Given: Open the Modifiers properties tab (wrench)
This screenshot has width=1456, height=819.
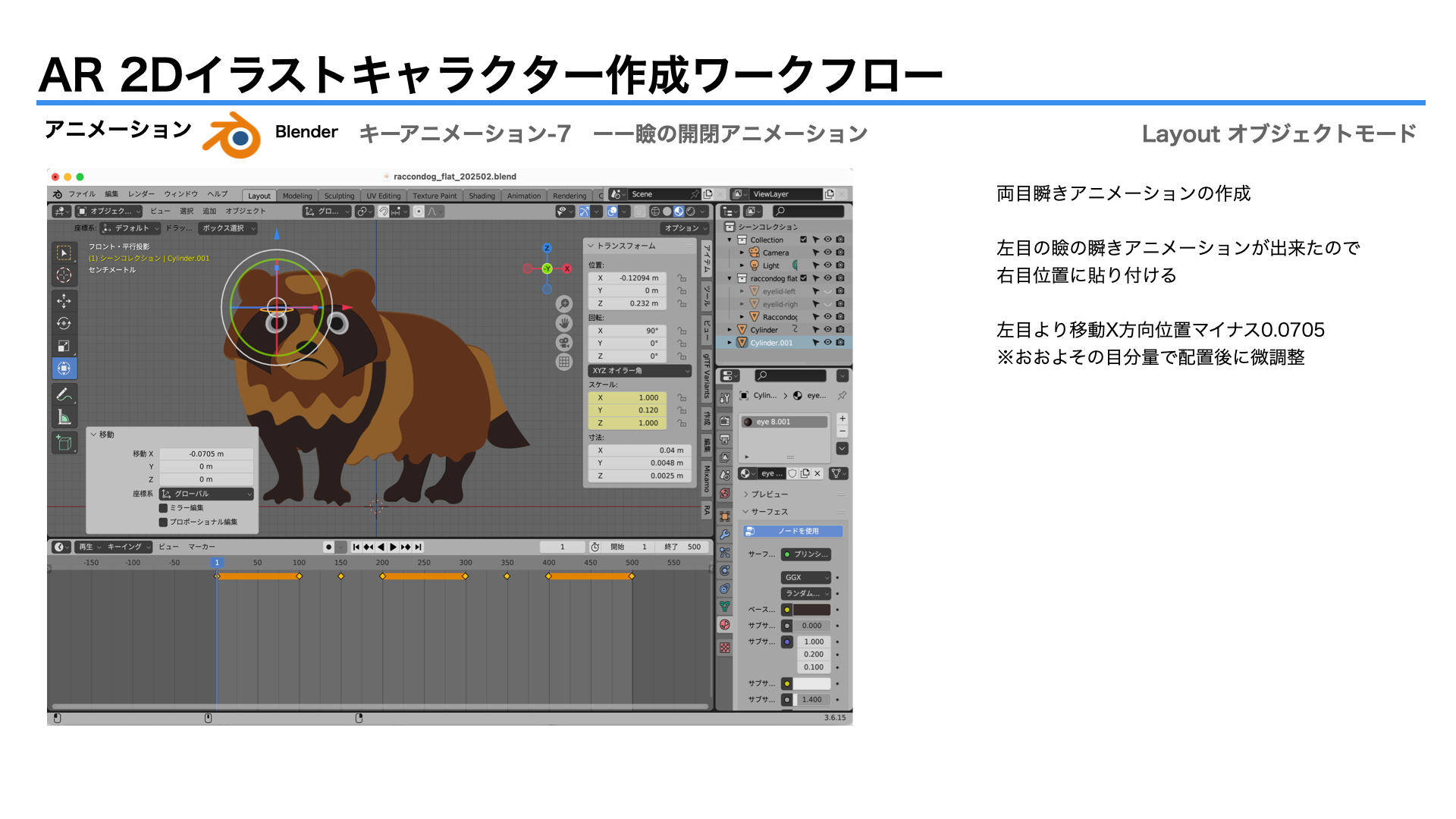Looking at the screenshot, I should click(725, 535).
